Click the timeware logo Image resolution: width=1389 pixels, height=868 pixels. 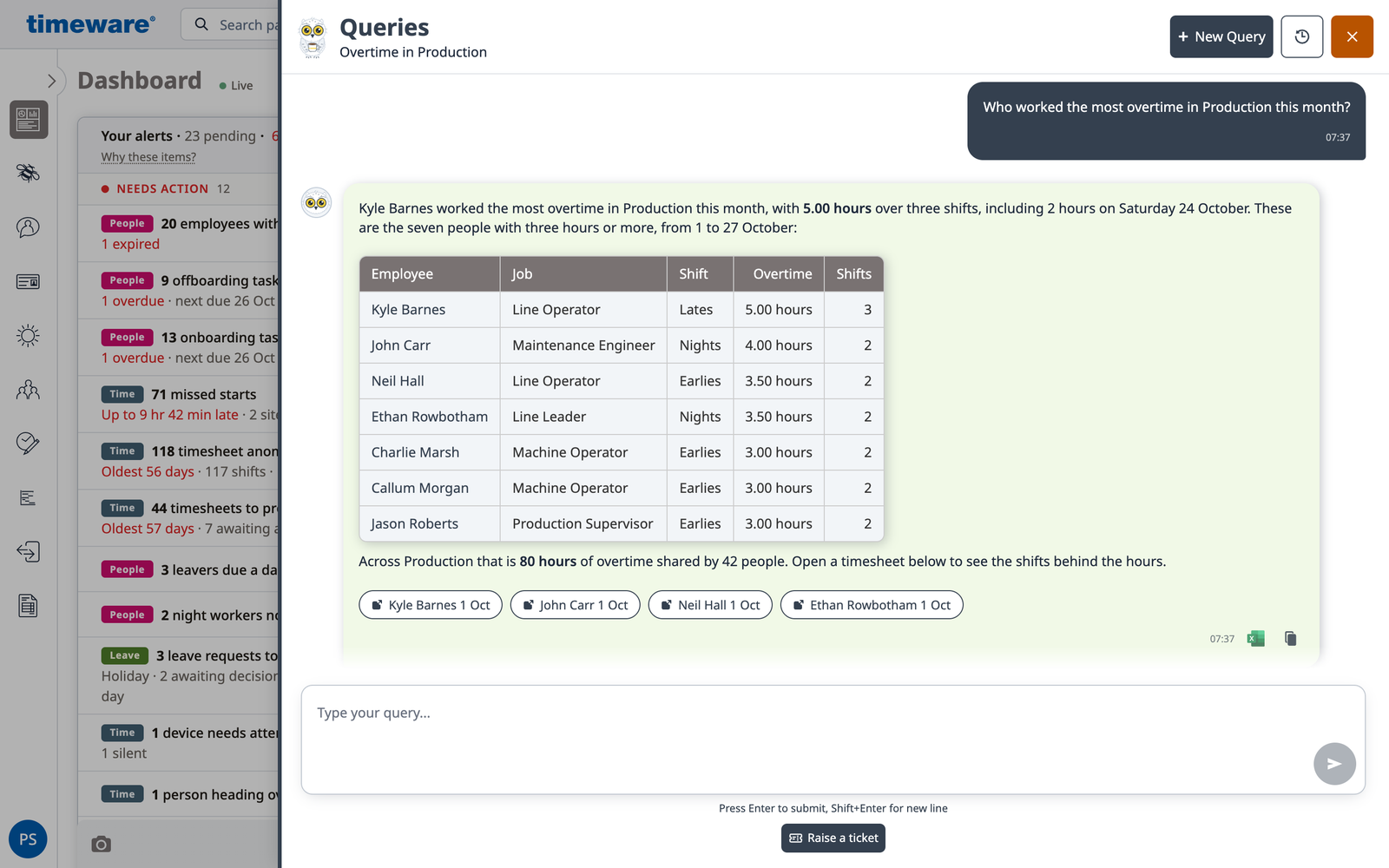click(90, 24)
